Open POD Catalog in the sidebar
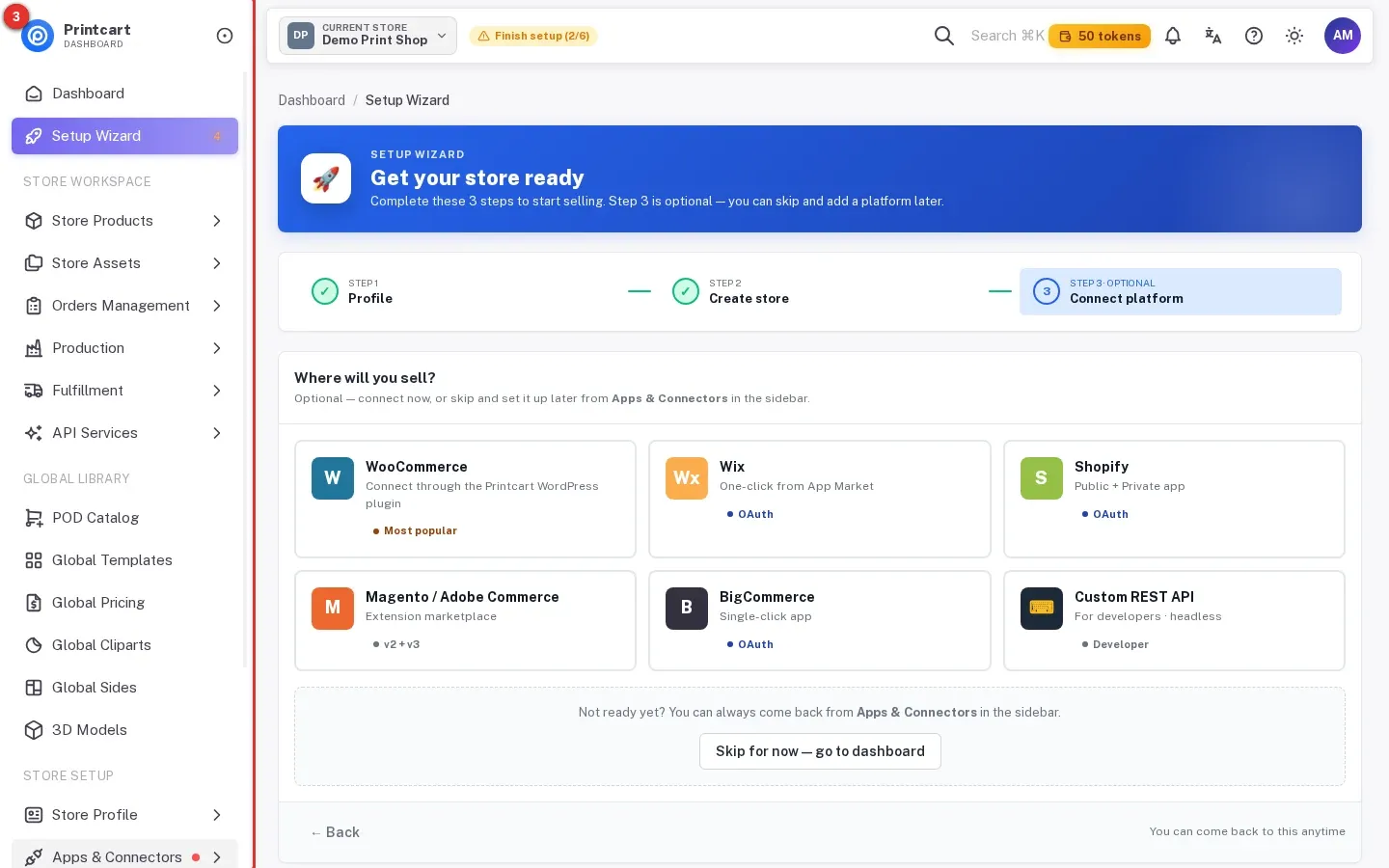The height and width of the screenshot is (868, 1389). click(124, 518)
